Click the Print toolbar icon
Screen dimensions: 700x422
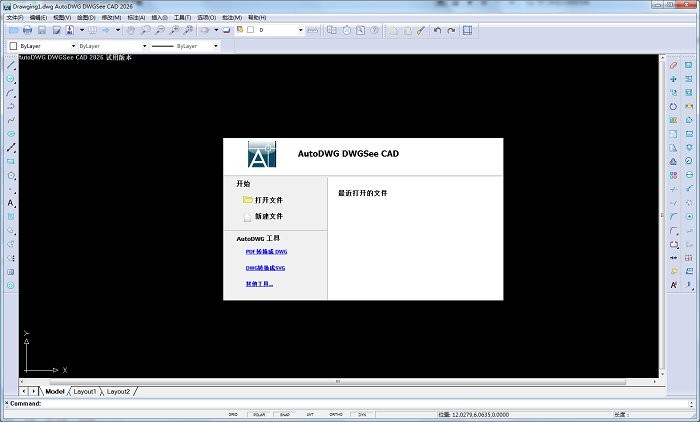[x=27, y=30]
